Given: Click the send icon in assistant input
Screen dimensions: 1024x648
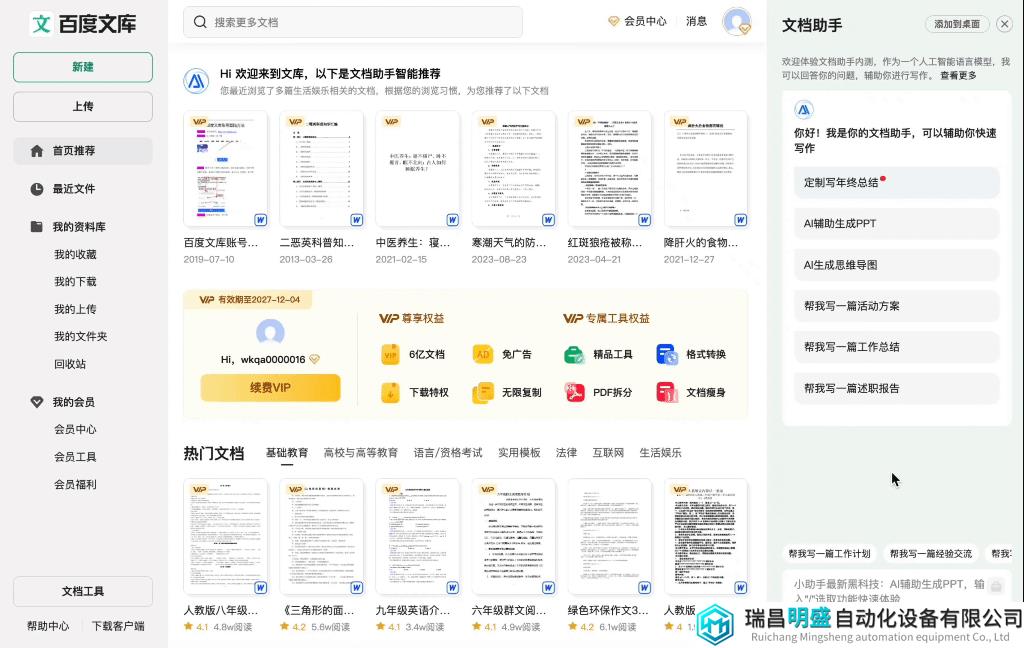Looking at the screenshot, I should (x=996, y=586).
